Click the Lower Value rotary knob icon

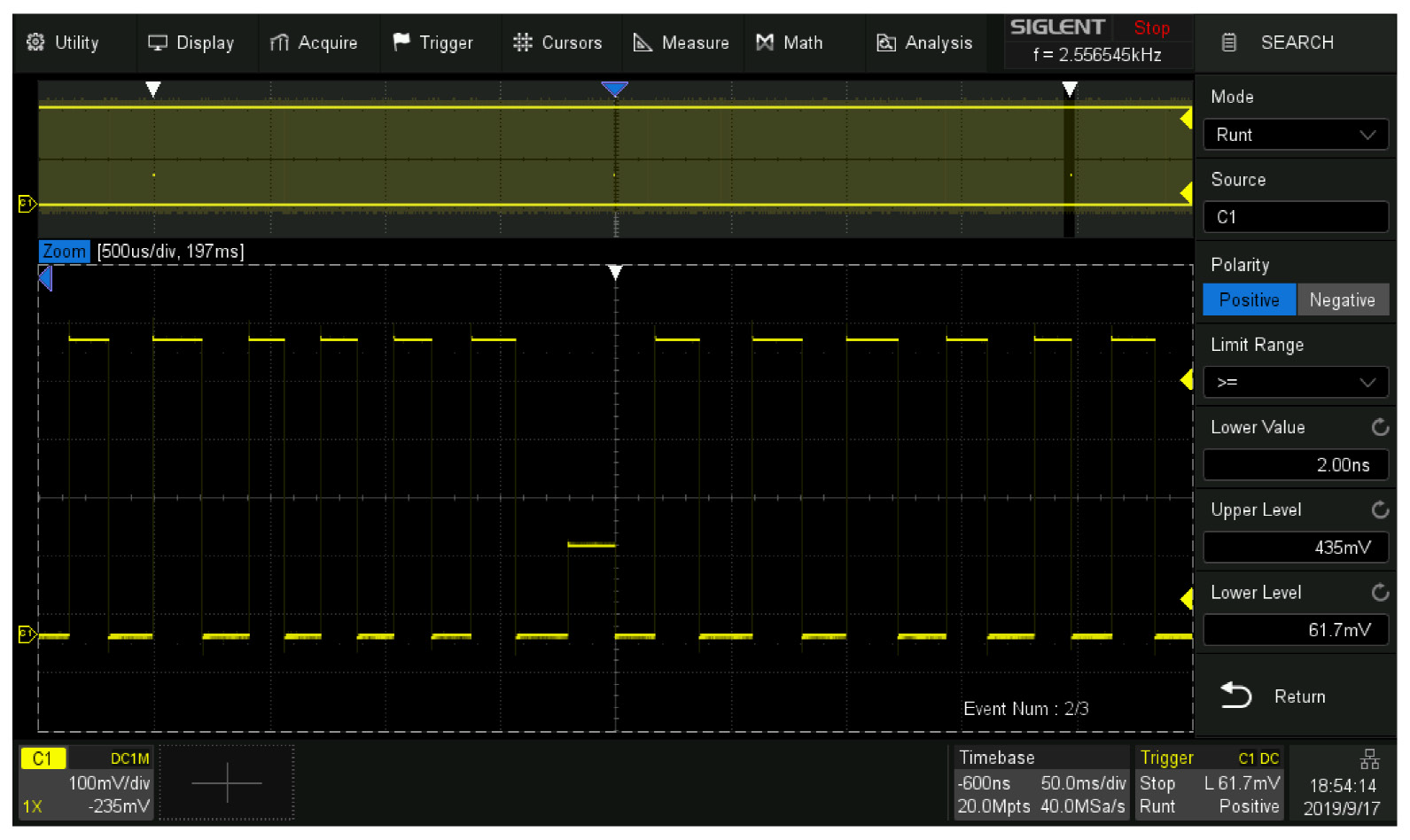1380,427
